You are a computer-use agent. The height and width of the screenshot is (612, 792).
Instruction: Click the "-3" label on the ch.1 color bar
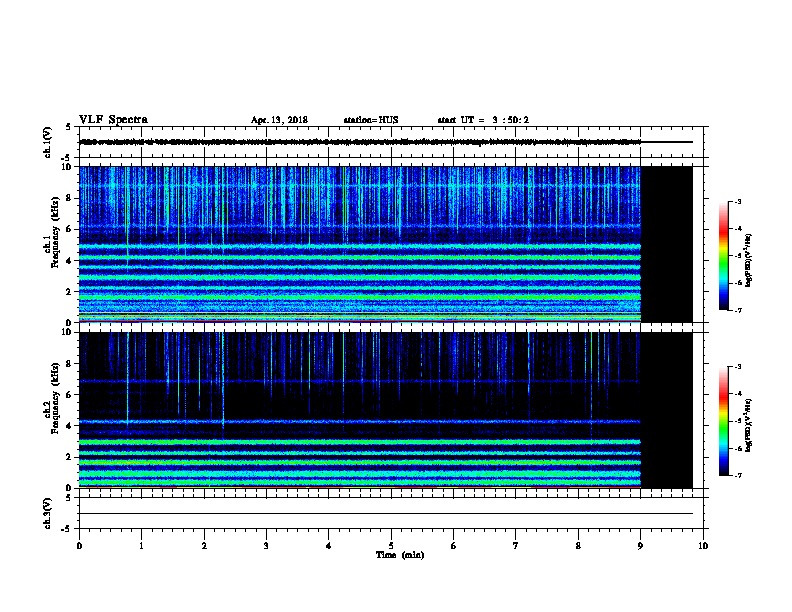pyautogui.click(x=738, y=202)
